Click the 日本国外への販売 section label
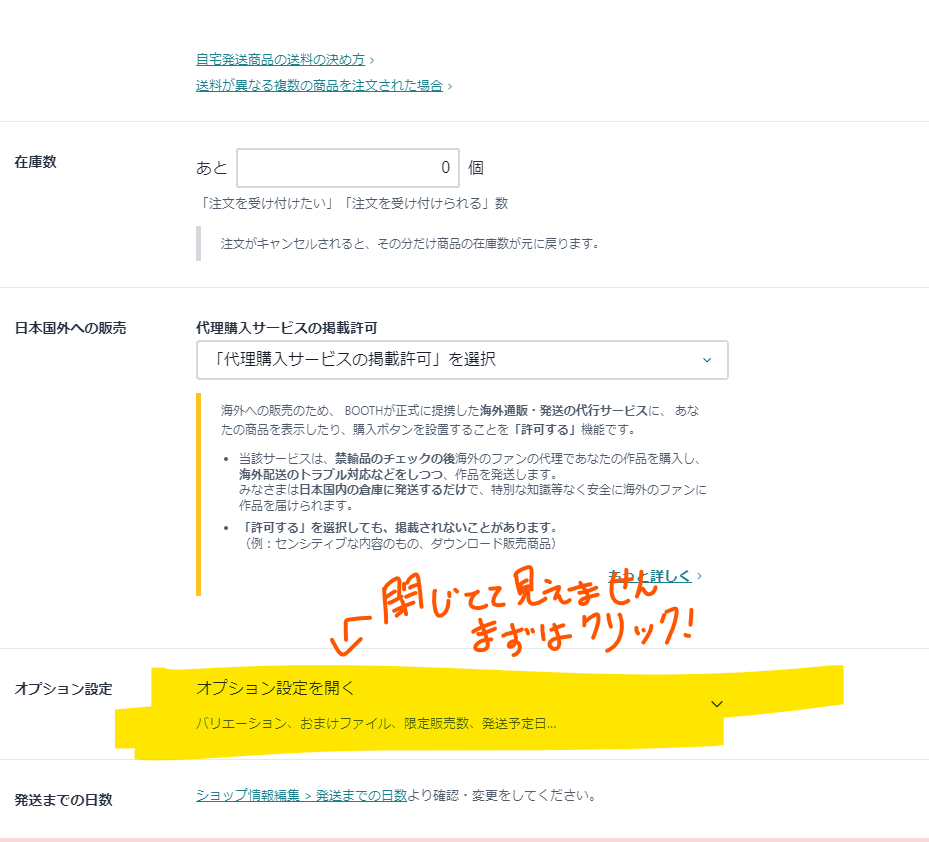This screenshot has width=929, height=842. pyautogui.click(x=71, y=328)
